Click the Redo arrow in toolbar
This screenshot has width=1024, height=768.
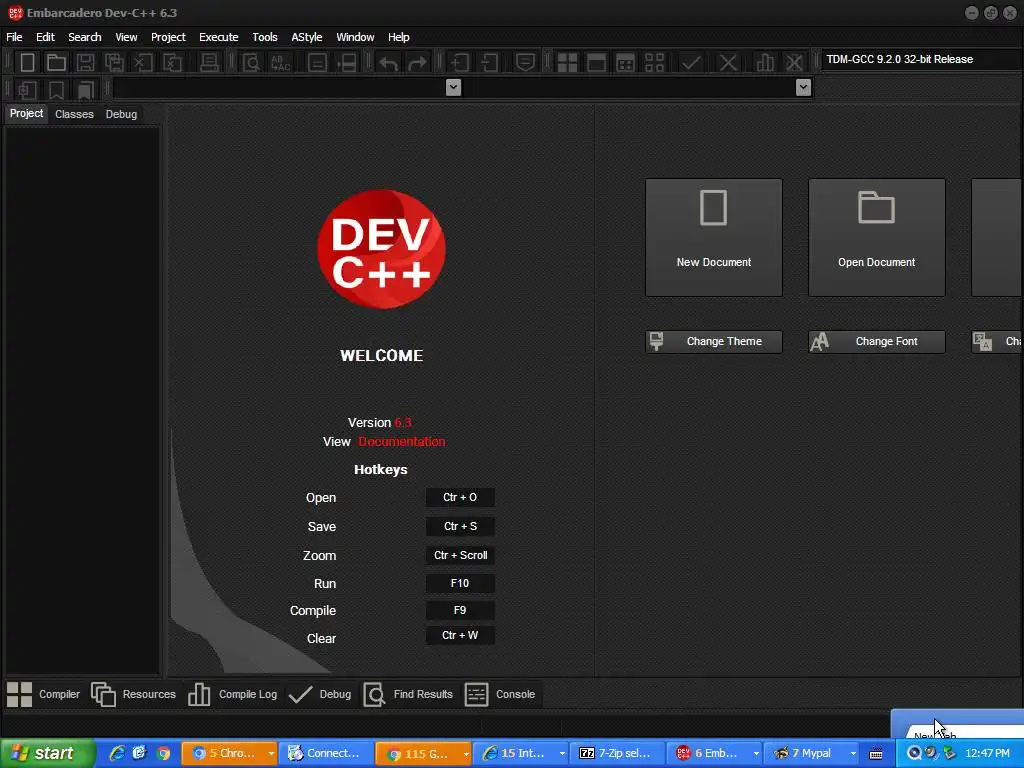click(x=417, y=63)
